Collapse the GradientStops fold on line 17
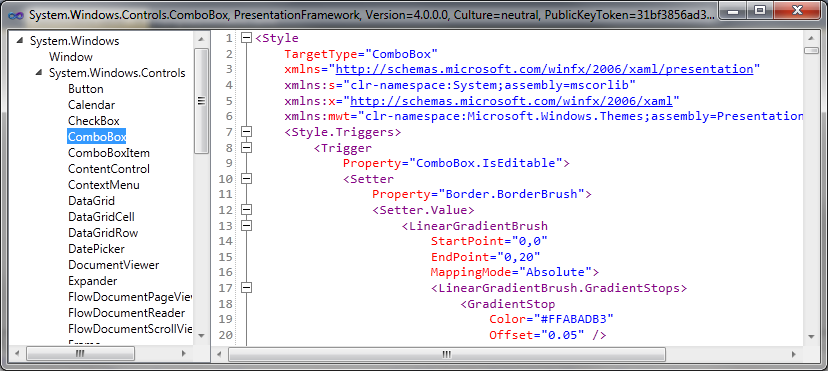Viewport: 828px width, 371px height. pos(246,288)
